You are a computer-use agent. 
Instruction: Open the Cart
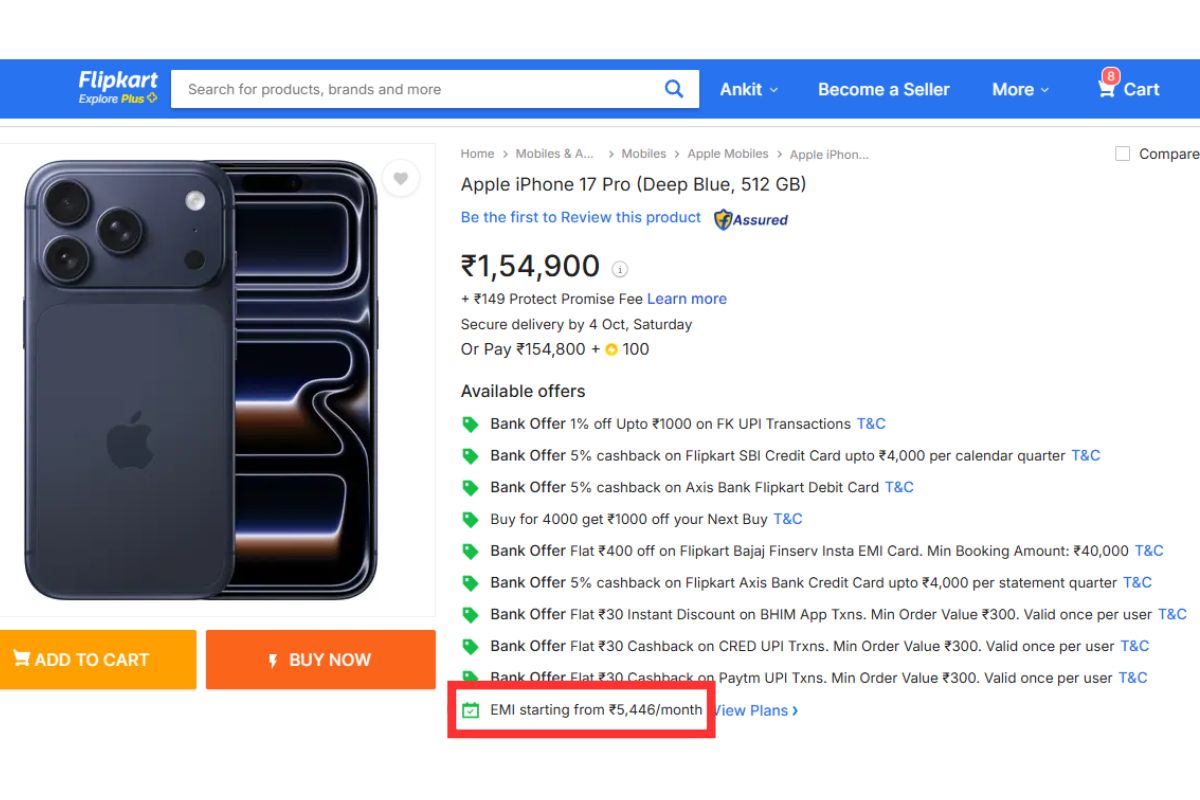pyautogui.click(x=1127, y=89)
